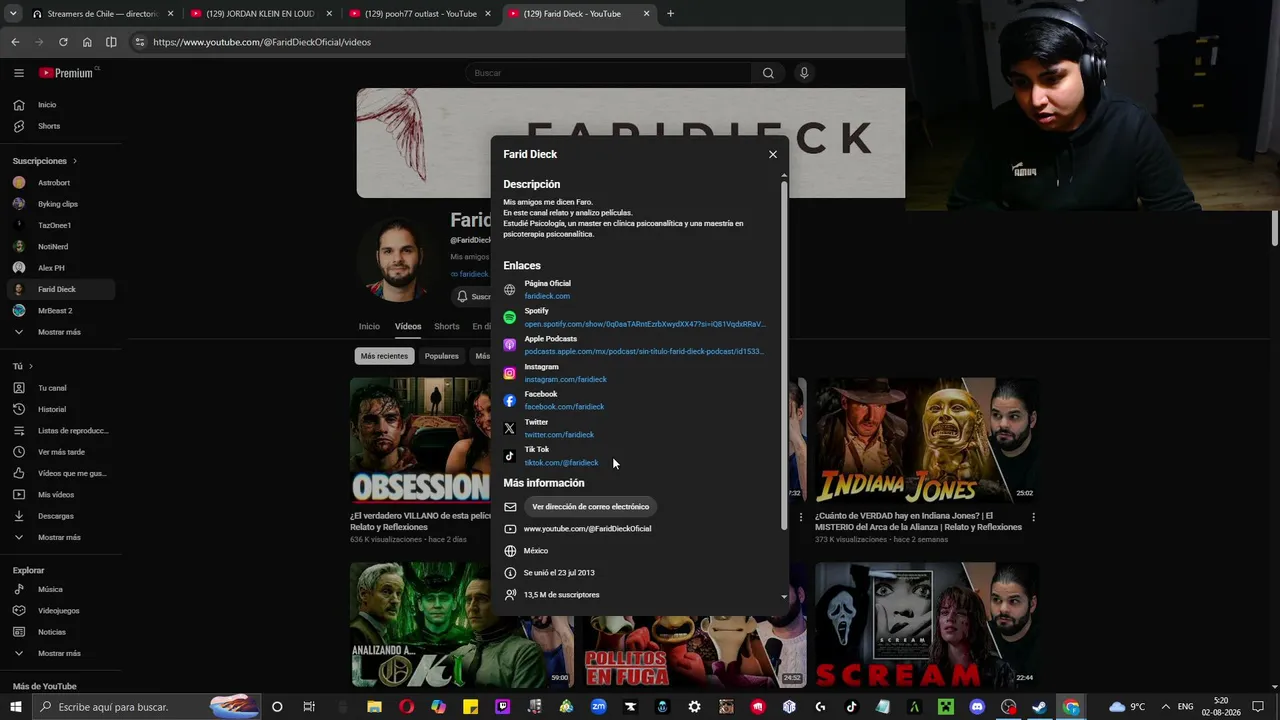Expand subscriptions with Mostrar más
The height and width of the screenshot is (720, 1280).
(x=60, y=332)
